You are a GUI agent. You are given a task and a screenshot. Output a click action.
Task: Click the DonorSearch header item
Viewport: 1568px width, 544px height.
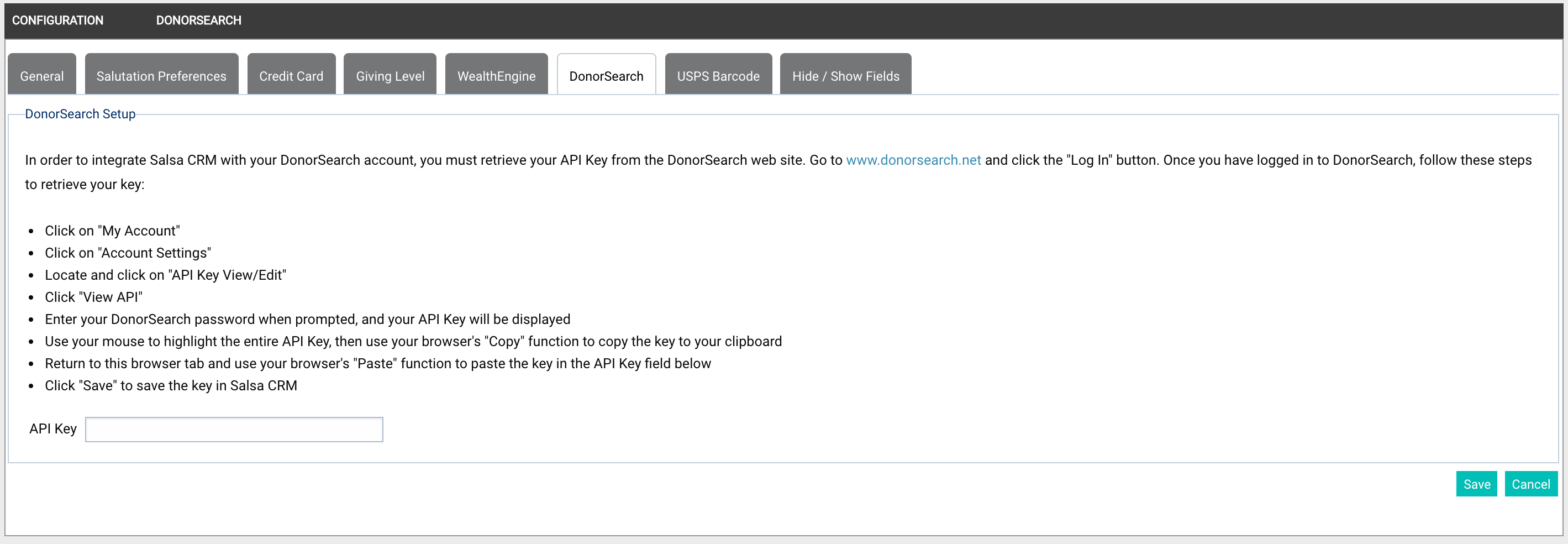coord(198,20)
